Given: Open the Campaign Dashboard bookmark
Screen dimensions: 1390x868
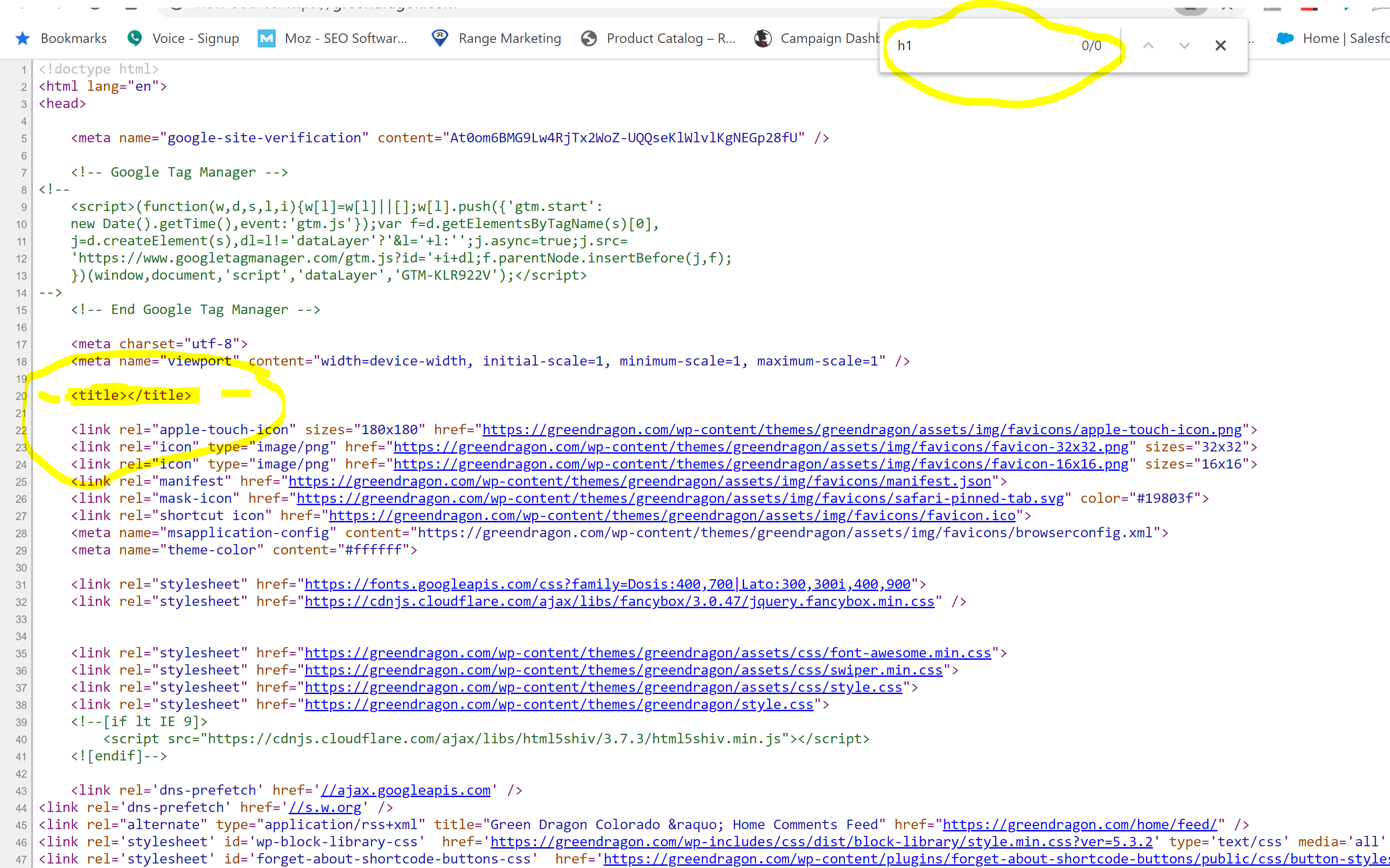Looking at the screenshot, I should (x=829, y=38).
